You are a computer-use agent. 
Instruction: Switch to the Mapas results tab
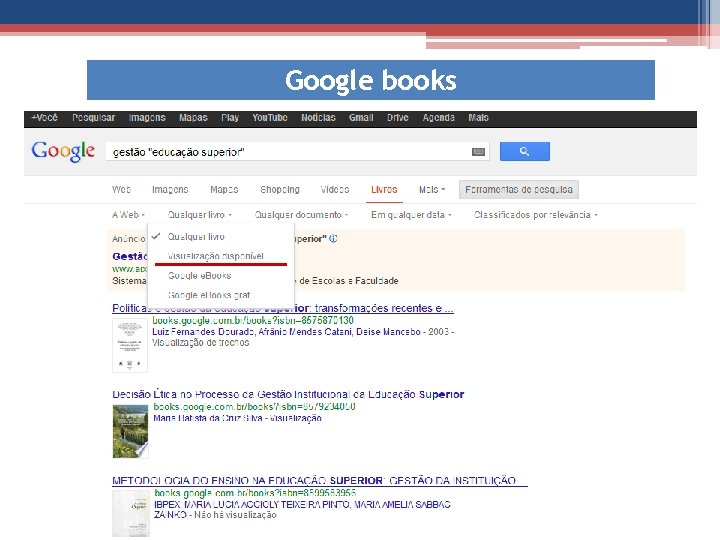coord(224,189)
